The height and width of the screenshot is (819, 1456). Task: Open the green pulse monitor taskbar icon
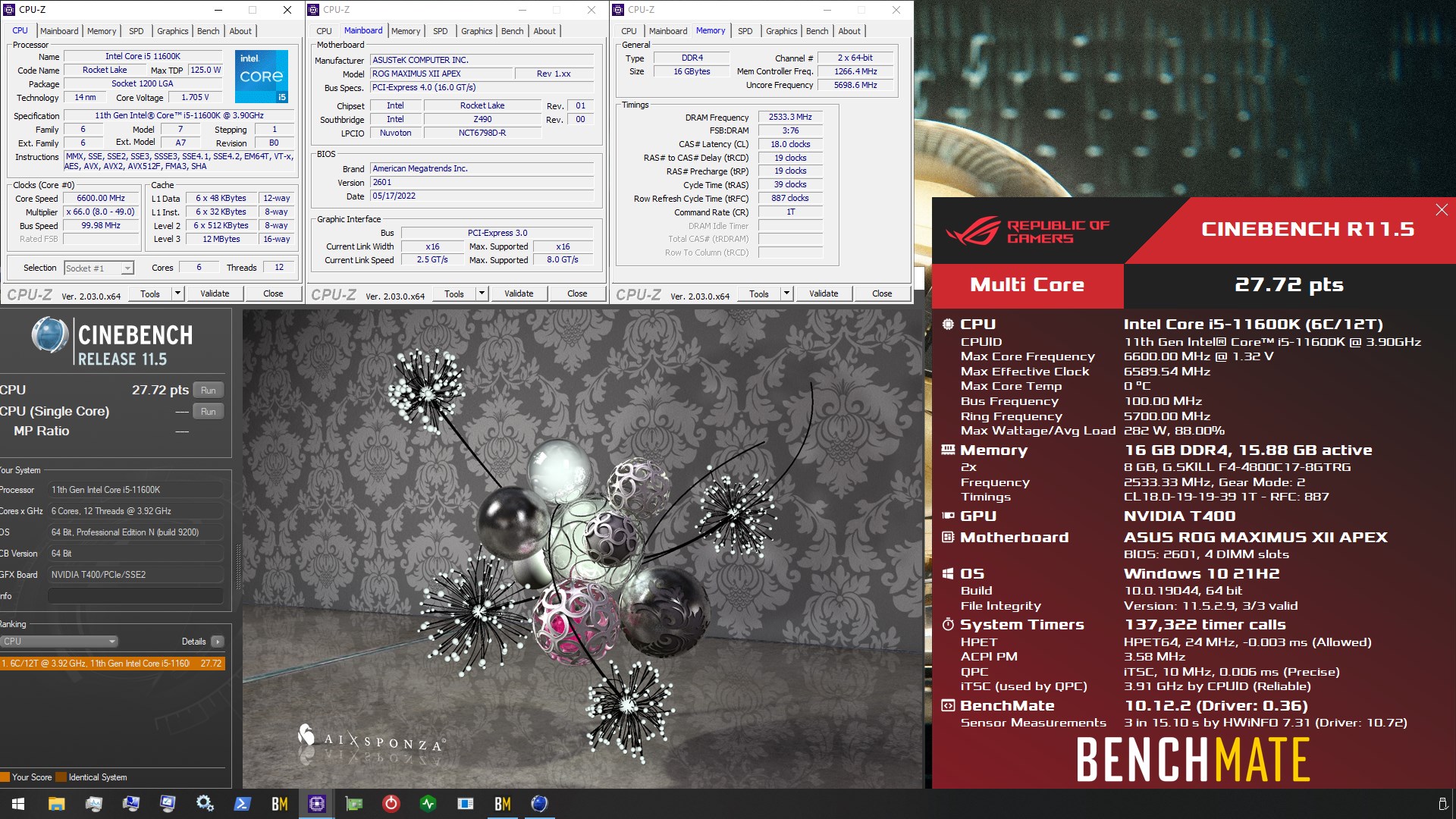428,804
